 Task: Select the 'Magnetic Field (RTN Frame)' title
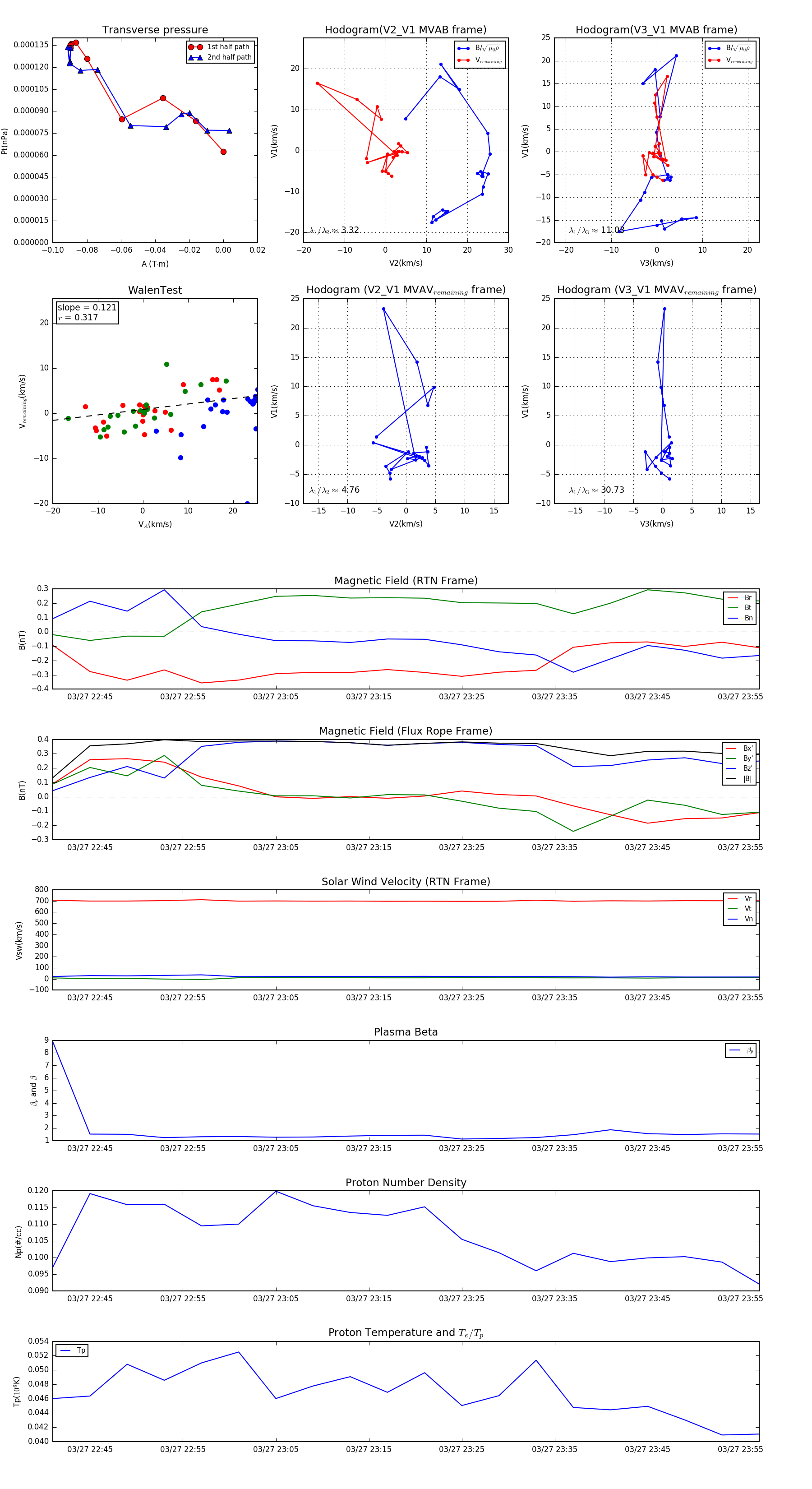[406, 581]
